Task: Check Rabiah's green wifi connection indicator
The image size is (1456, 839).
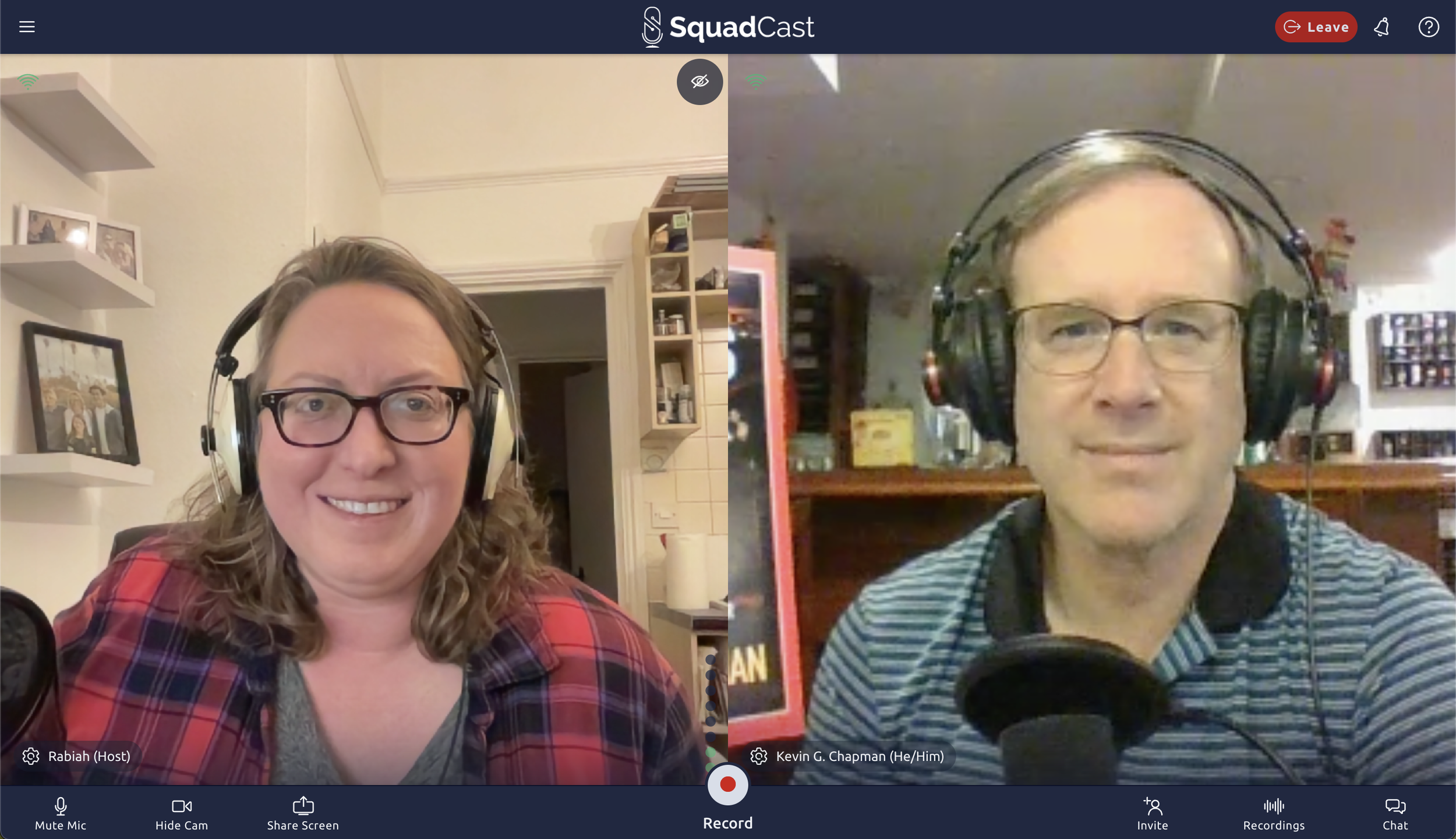Action: point(27,81)
